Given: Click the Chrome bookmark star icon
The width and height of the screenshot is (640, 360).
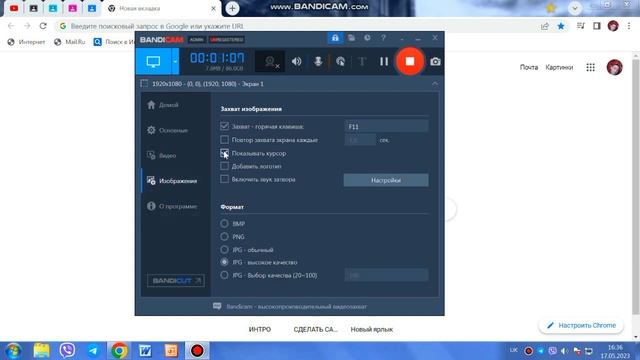Looking at the screenshot, I should tap(561, 26).
